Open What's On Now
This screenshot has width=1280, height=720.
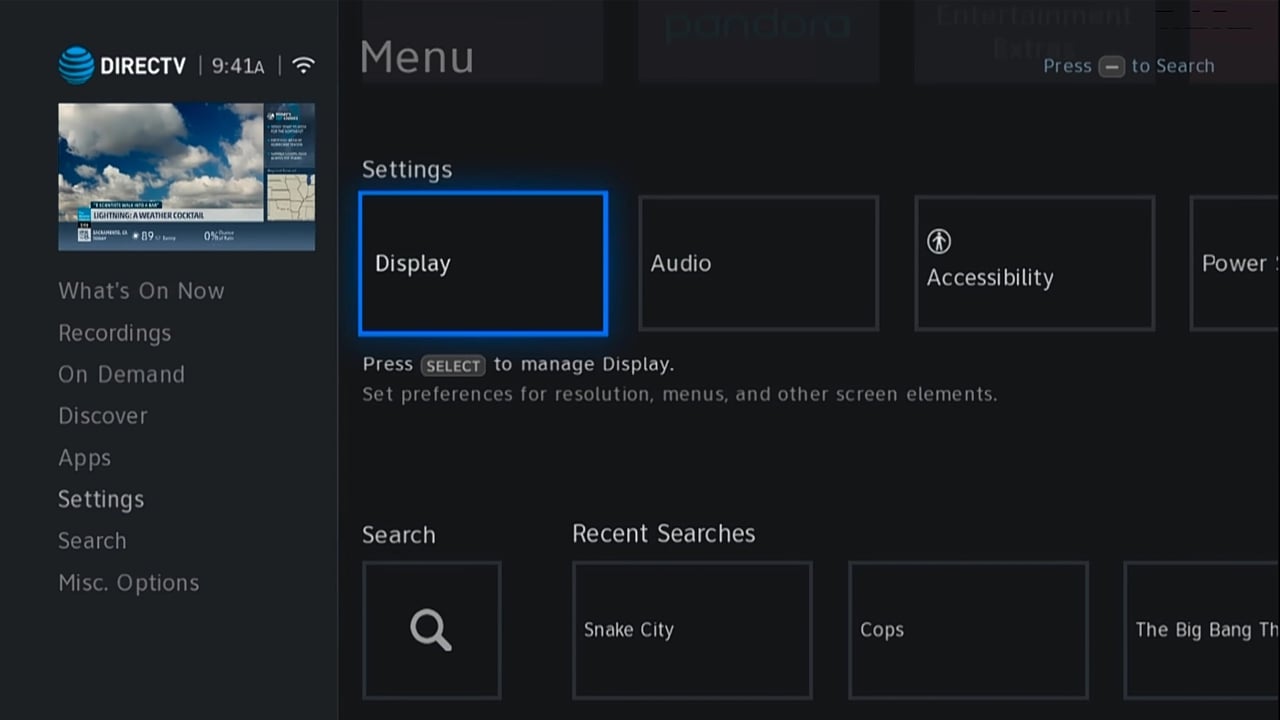click(x=141, y=290)
